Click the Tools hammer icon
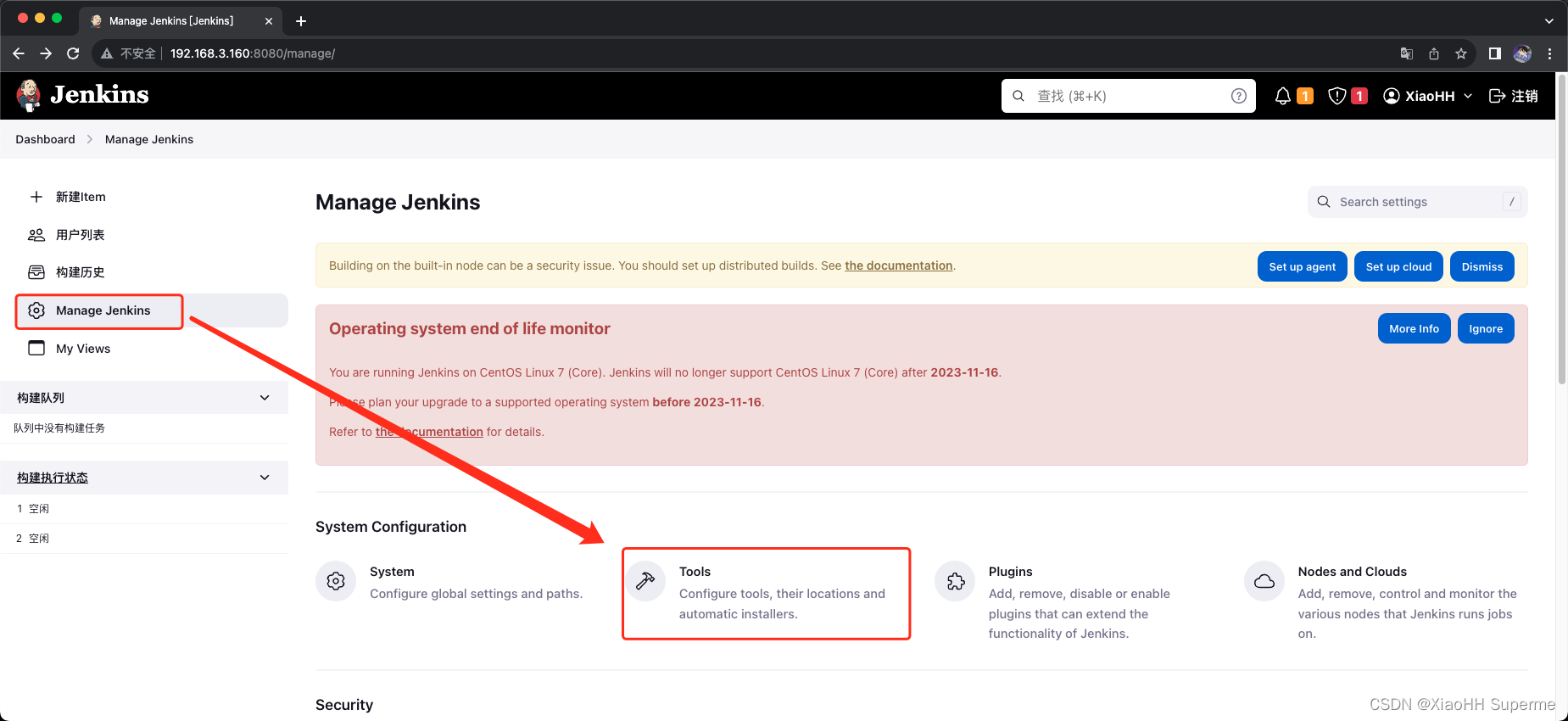 pyautogui.click(x=645, y=581)
